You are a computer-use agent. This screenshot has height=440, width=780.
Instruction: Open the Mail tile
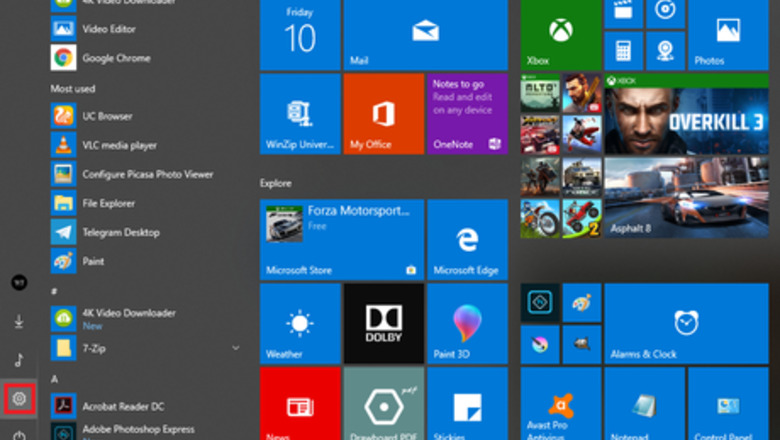[x=426, y=35]
